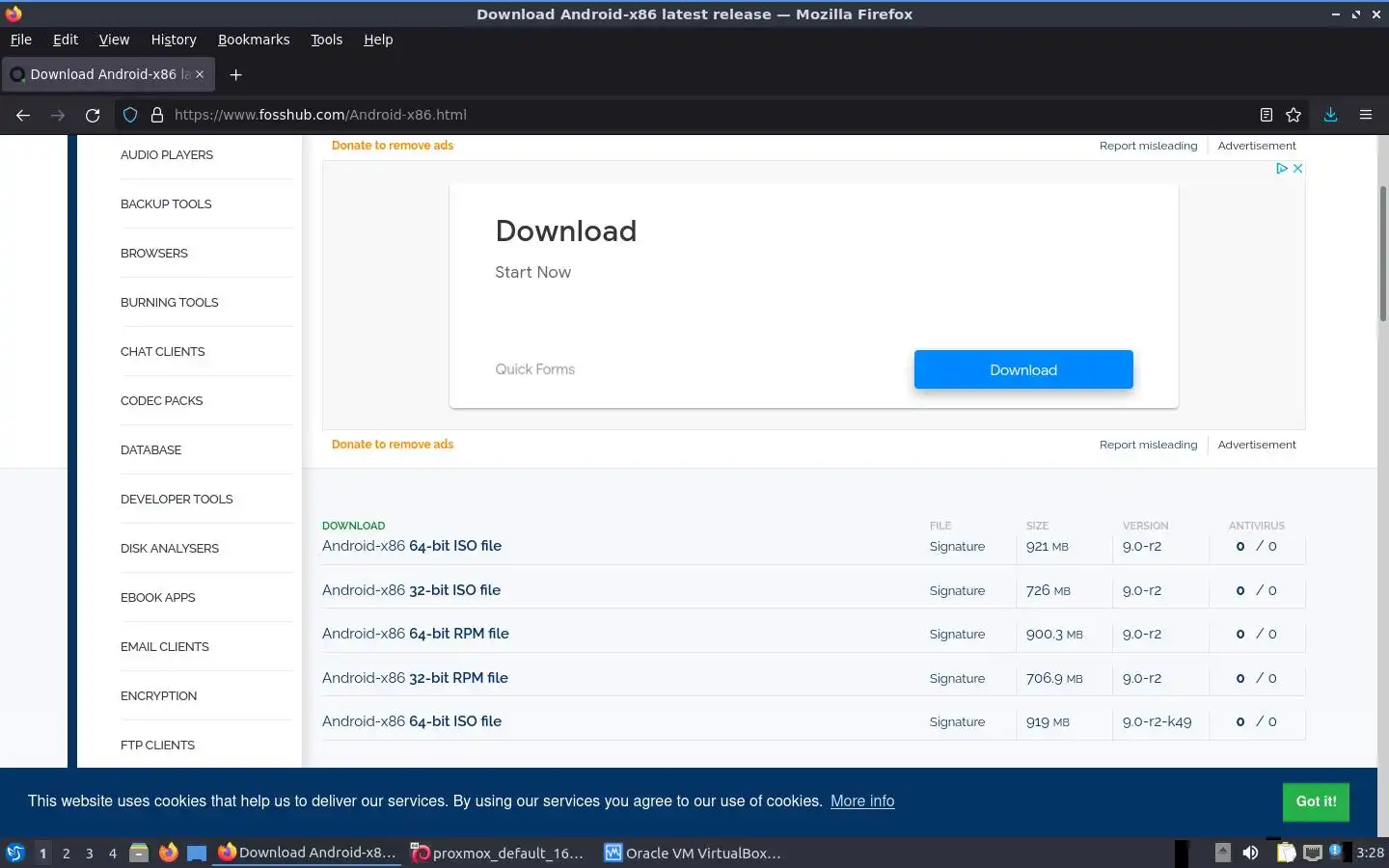This screenshot has height=868, width=1389.
Task: Launch Firefox from the taskbar quick launch
Action: pos(168,853)
